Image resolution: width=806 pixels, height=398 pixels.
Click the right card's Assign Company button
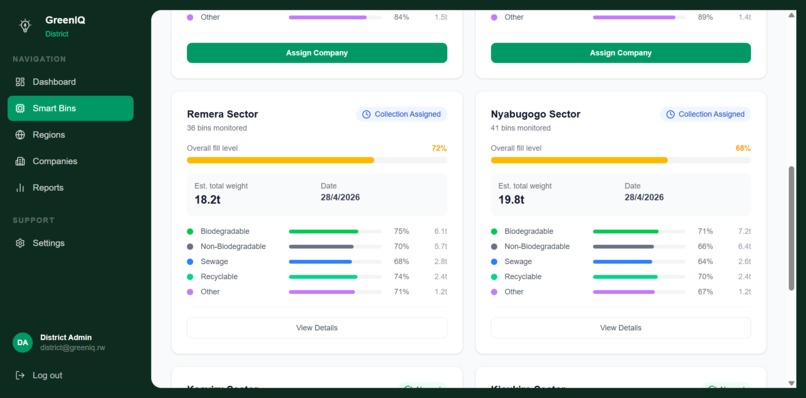tap(620, 53)
